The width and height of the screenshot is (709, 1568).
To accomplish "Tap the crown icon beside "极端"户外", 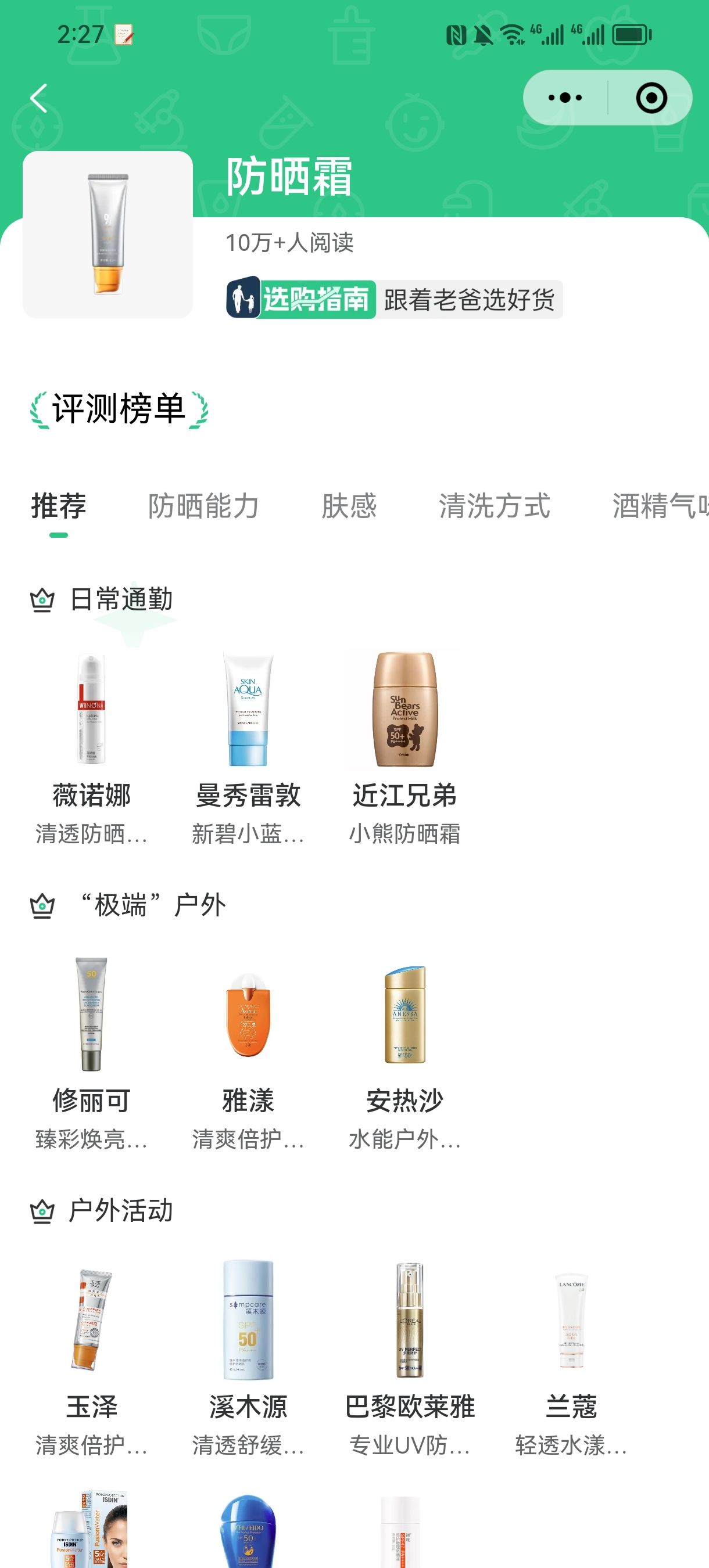I will click(42, 906).
